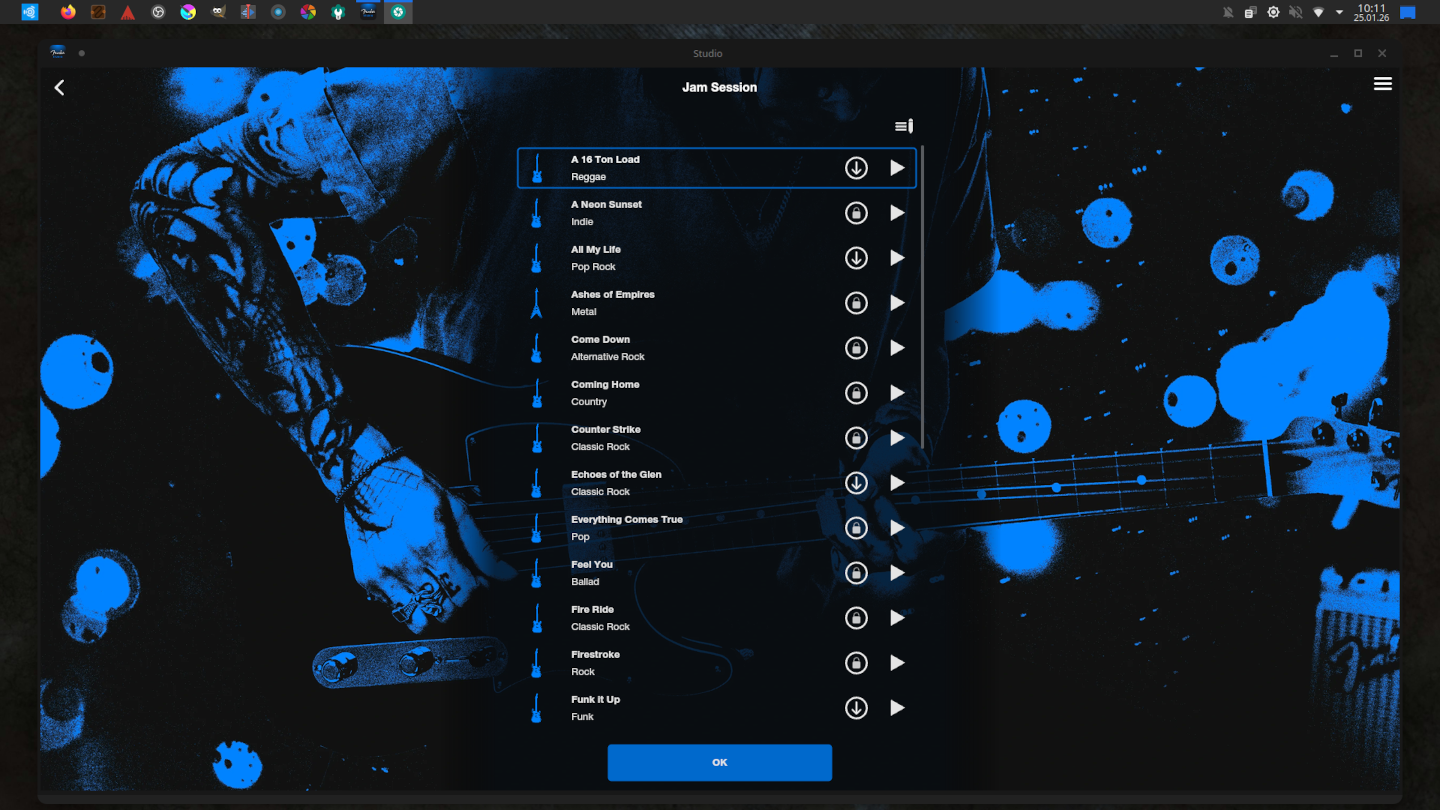This screenshot has height=810, width=1440.
Task: Click the guitar icon beside Ashes of Empires
Action: [x=537, y=303]
